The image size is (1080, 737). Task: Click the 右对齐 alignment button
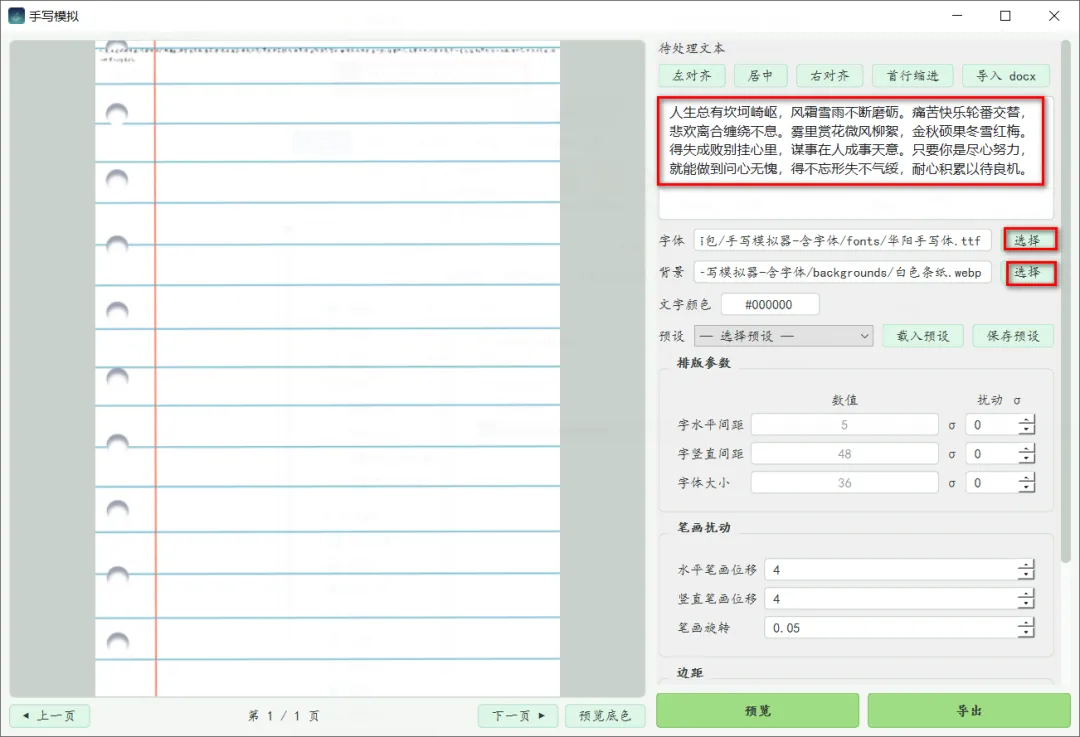[x=829, y=76]
